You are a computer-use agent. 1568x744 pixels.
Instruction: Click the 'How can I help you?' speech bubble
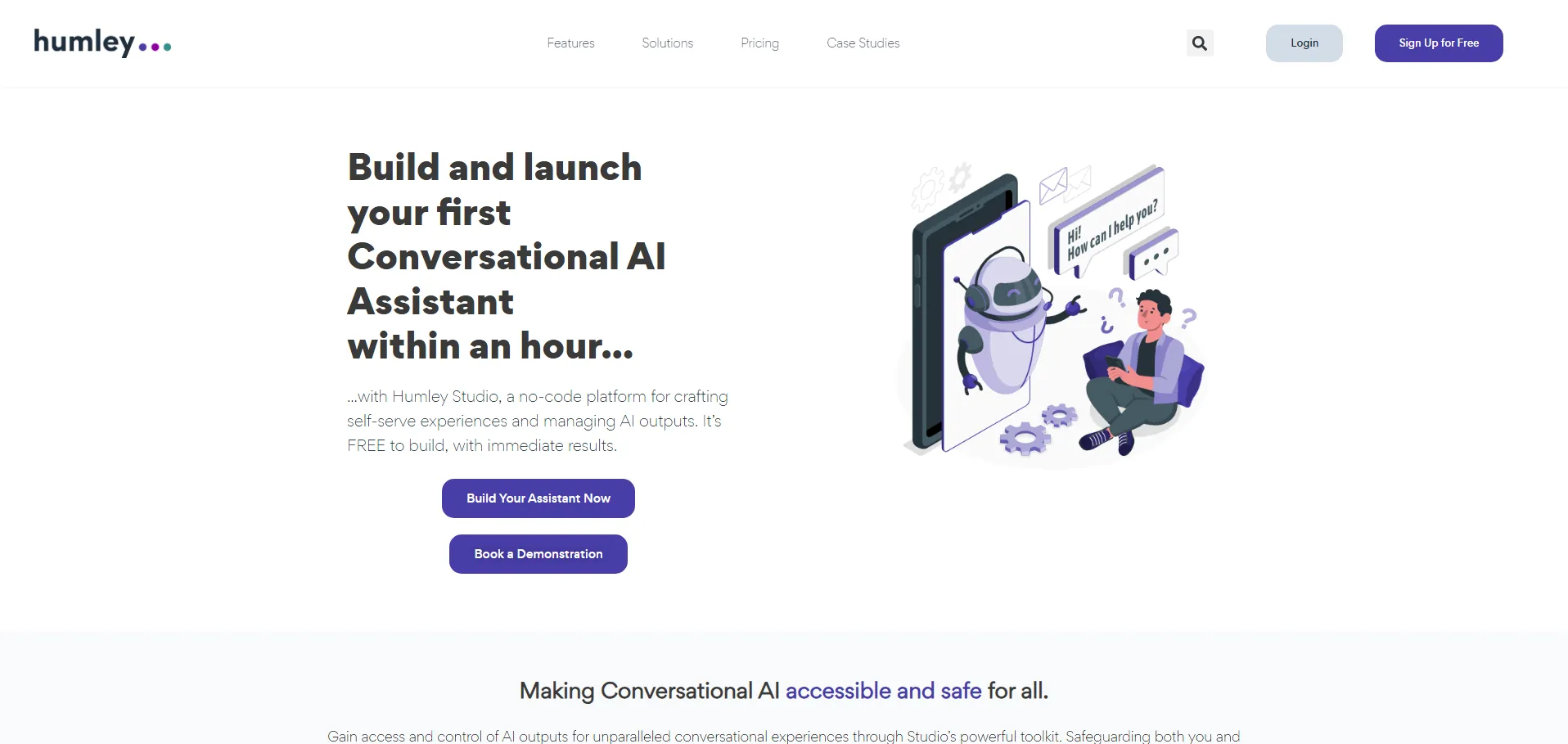coord(1107,222)
